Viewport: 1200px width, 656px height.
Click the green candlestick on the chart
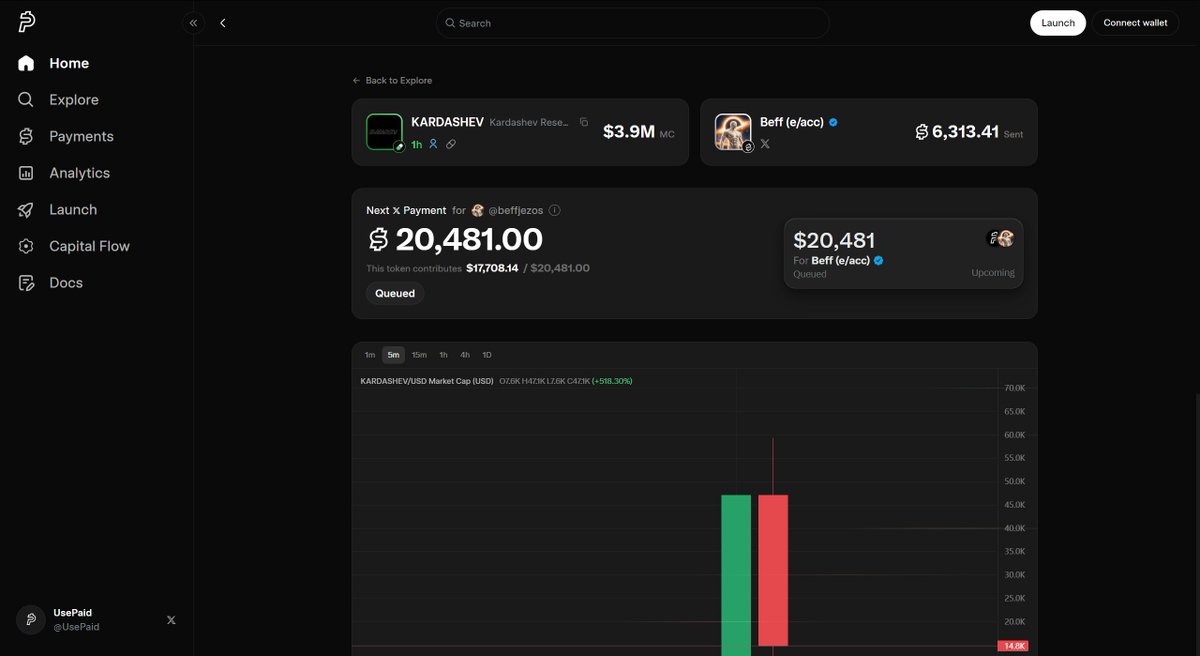[x=736, y=575]
